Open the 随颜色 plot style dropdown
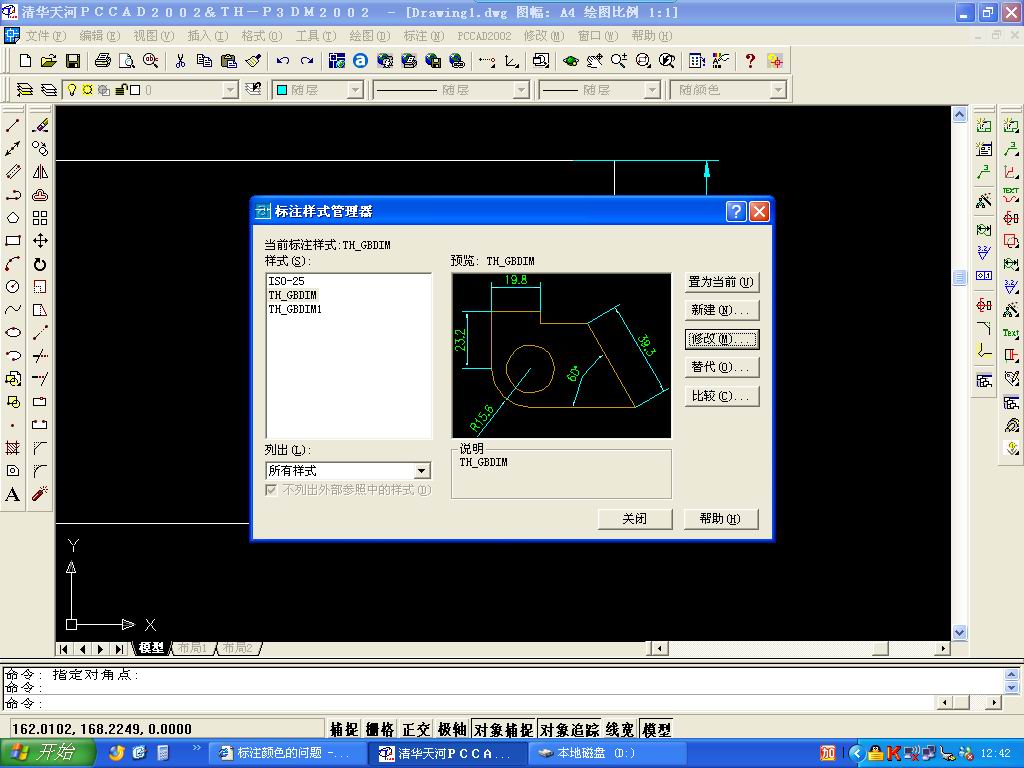 click(777, 89)
